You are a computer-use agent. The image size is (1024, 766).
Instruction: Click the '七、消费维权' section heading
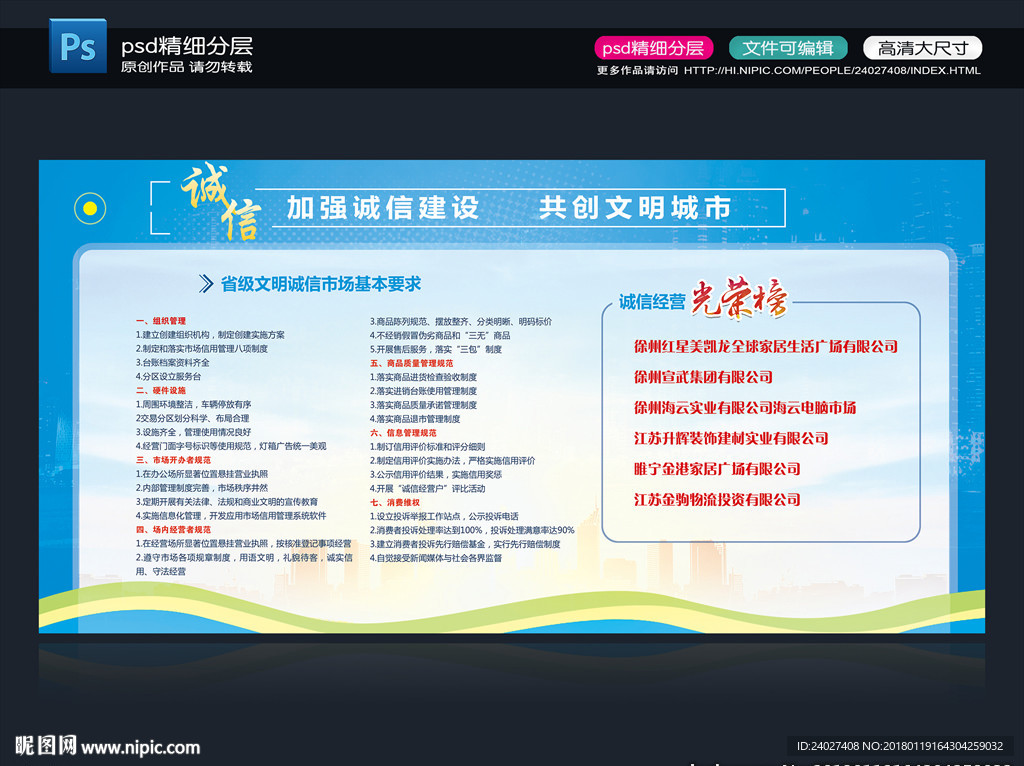click(x=395, y=503)
